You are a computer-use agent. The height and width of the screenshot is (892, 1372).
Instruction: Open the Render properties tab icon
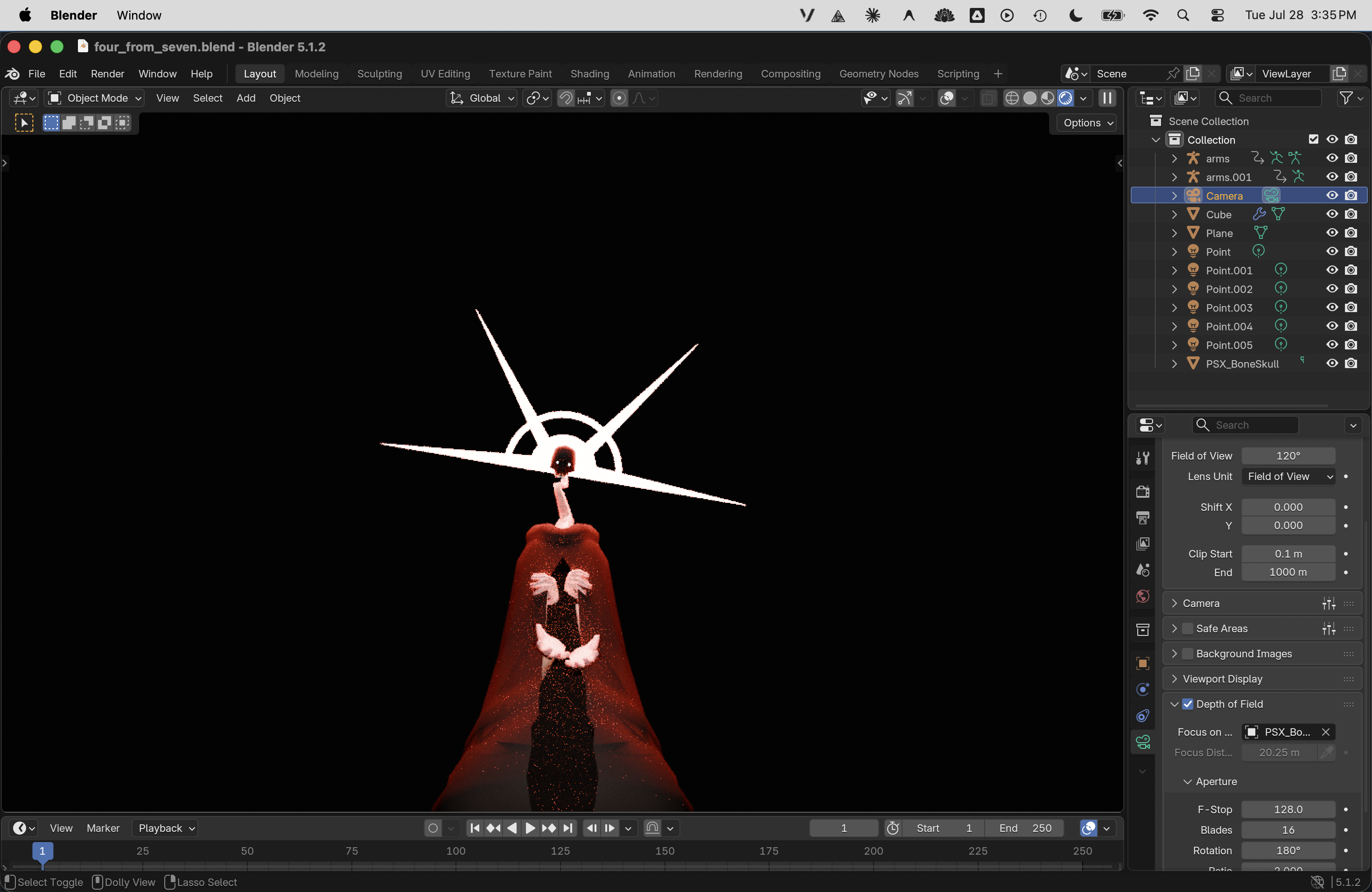tap(1142, 492)
